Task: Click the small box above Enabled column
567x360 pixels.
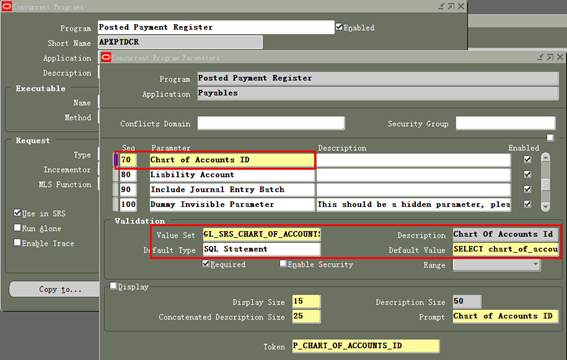Action: [550, 138]
